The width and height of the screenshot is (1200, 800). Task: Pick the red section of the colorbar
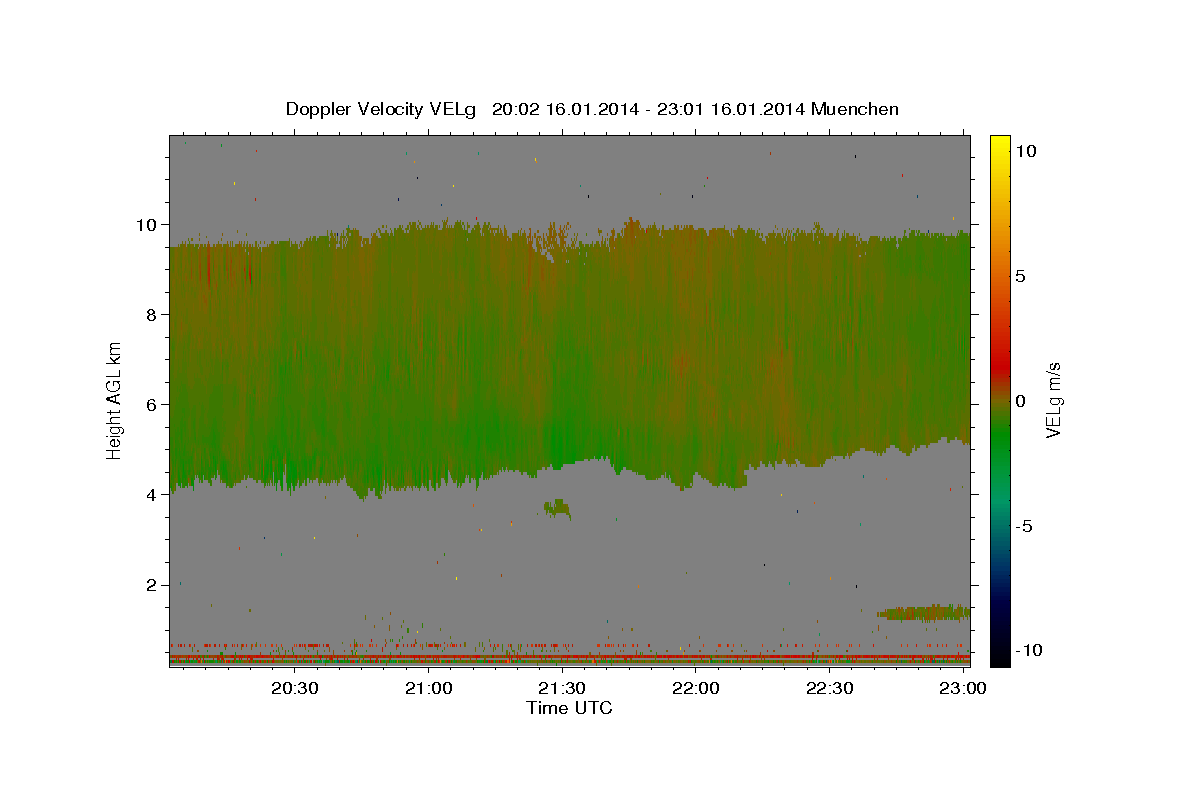[999, 365]
